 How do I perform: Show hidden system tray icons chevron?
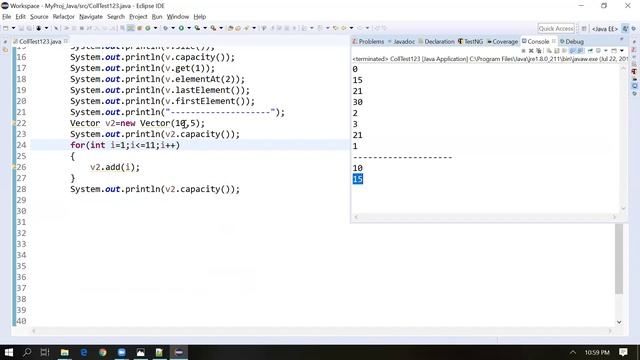pyautogui.click(x=573, y=352)
